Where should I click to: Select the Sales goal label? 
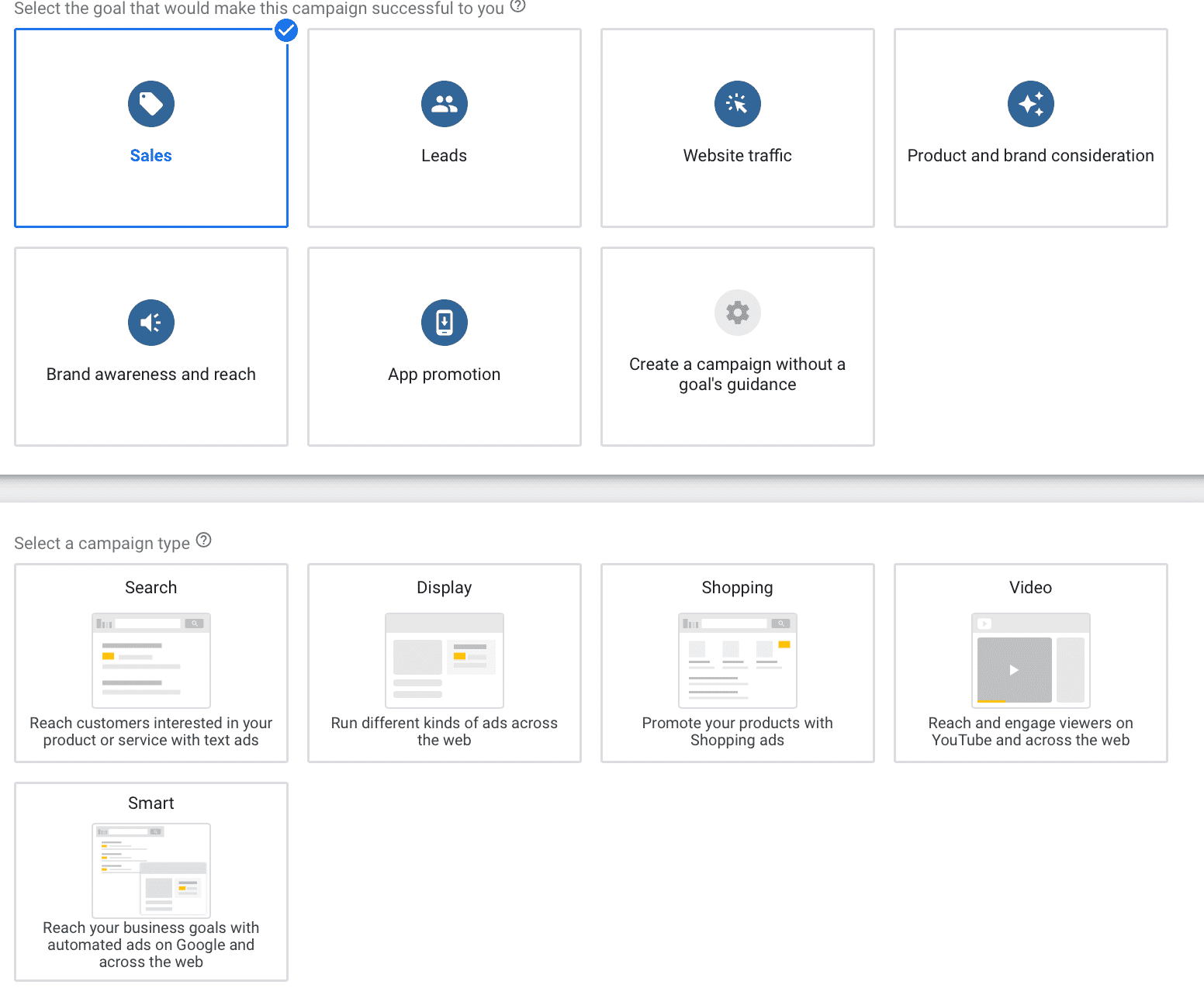(x=151, y=156)
